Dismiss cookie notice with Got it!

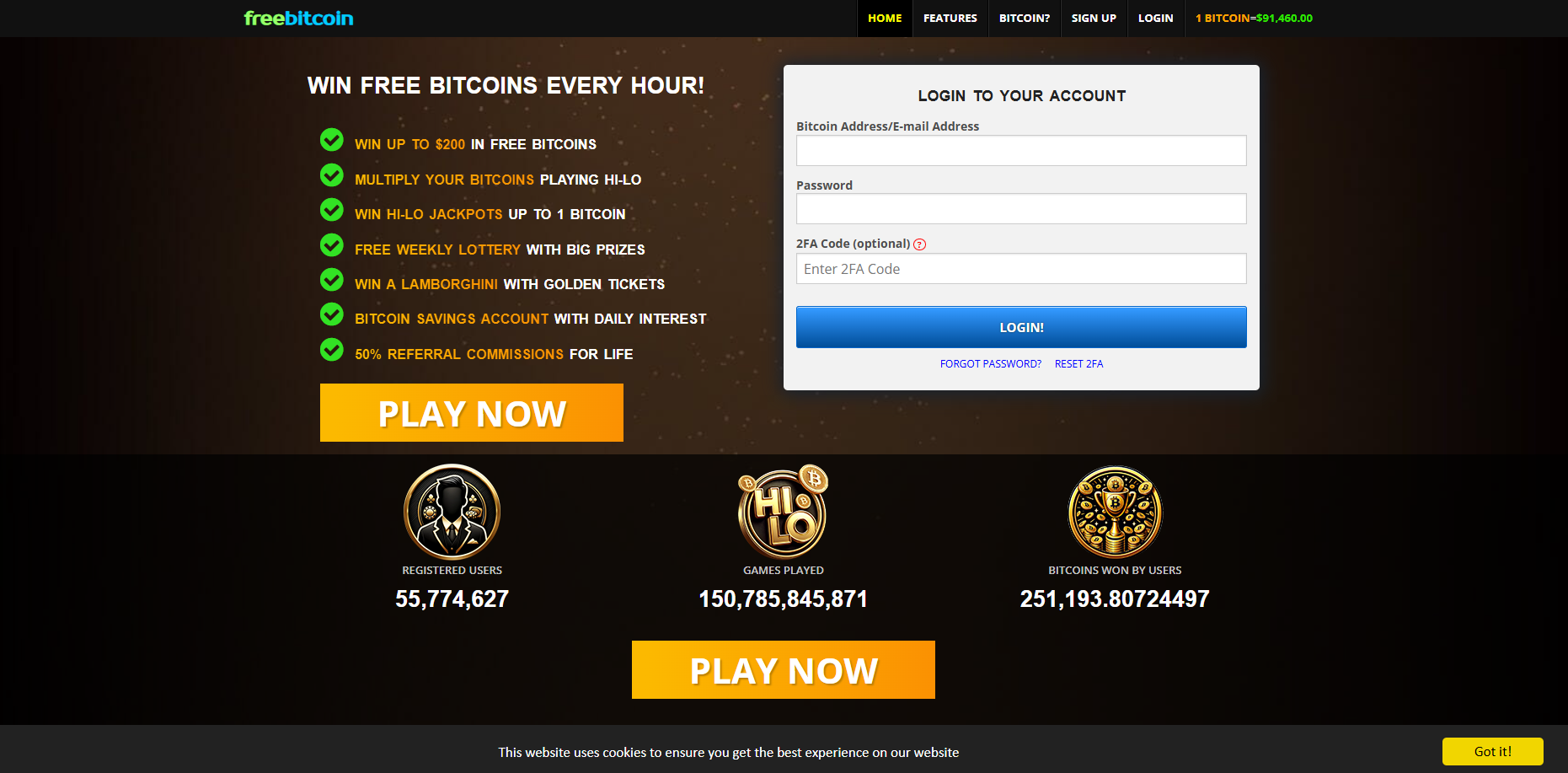click(1493, 751)
